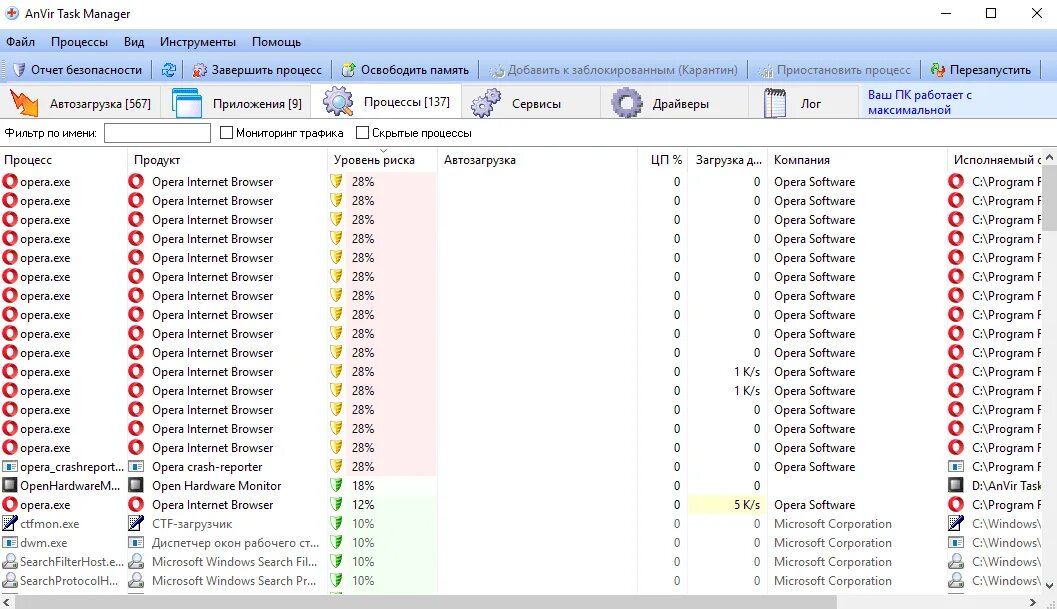Select the Microsoft Windows Search Fil... cell

(227, 561)
